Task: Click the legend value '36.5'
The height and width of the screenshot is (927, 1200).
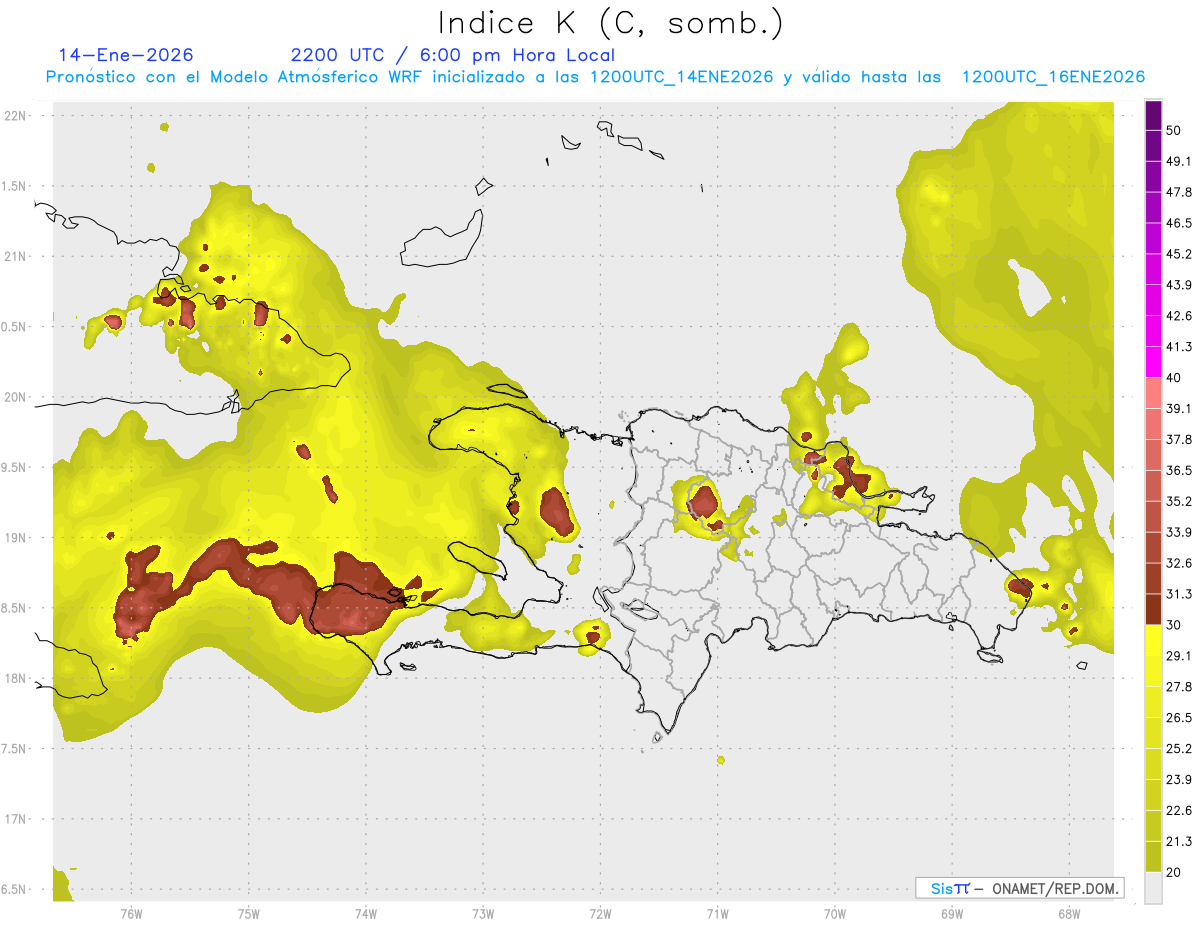Action: point(1179,470)
